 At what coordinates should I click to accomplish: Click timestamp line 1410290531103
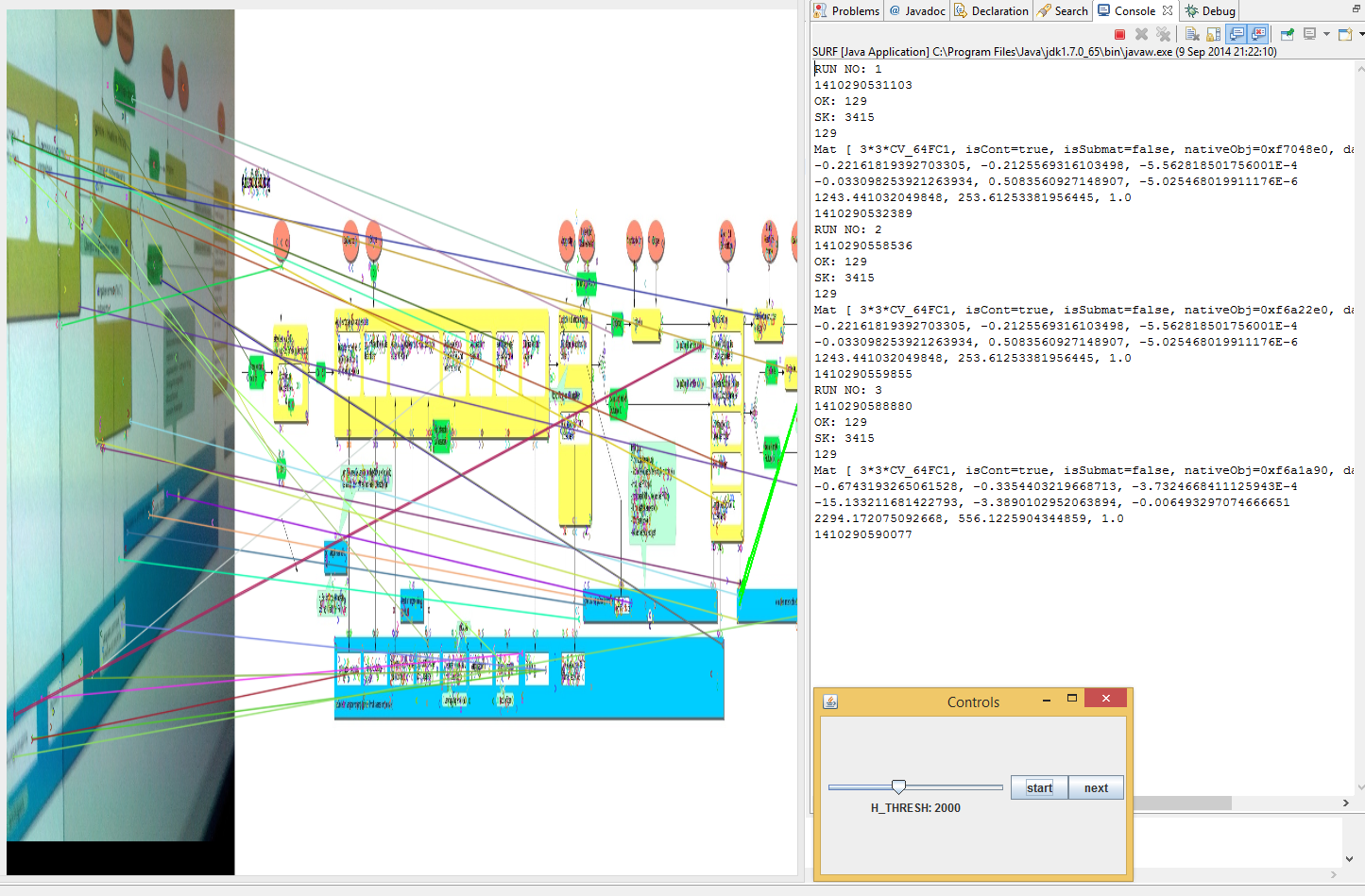click(863, 85)
